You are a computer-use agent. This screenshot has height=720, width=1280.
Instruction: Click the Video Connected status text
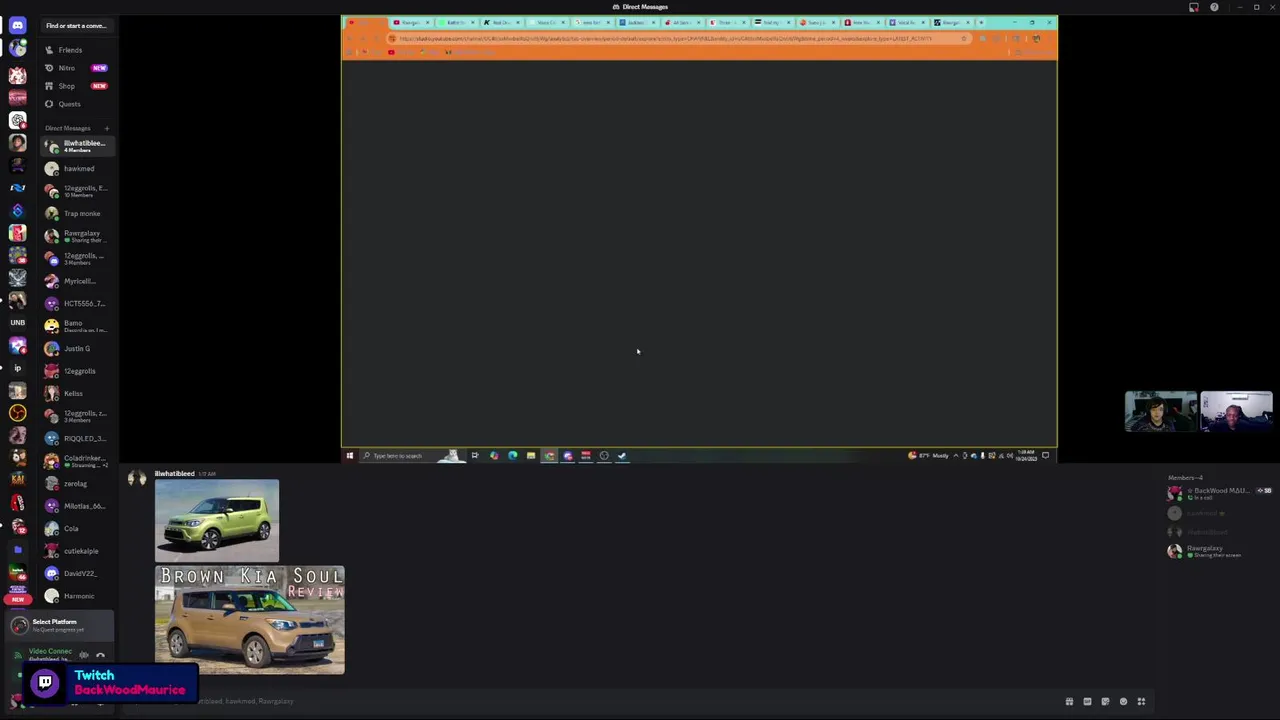click(x=50, y=651)
